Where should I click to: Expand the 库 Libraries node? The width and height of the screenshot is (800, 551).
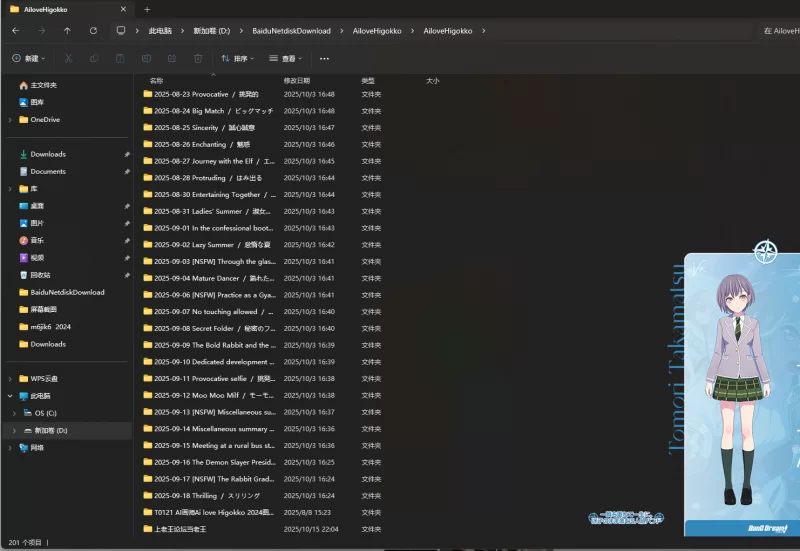[10, 189]
